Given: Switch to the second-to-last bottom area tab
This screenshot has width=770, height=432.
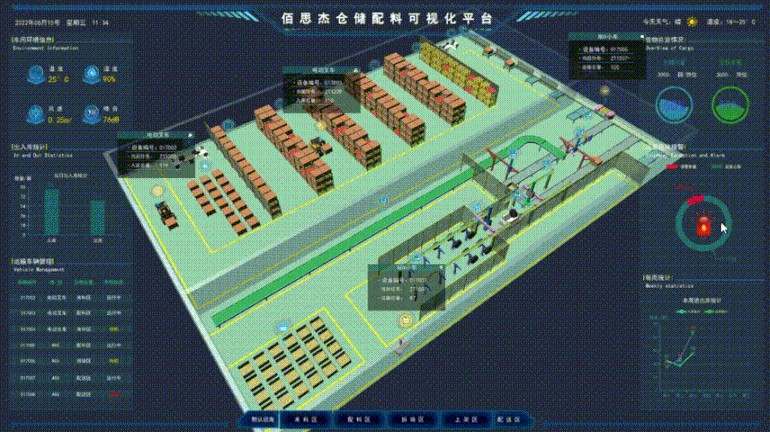Looking at the screenshot, I should (x=466, y=420).
